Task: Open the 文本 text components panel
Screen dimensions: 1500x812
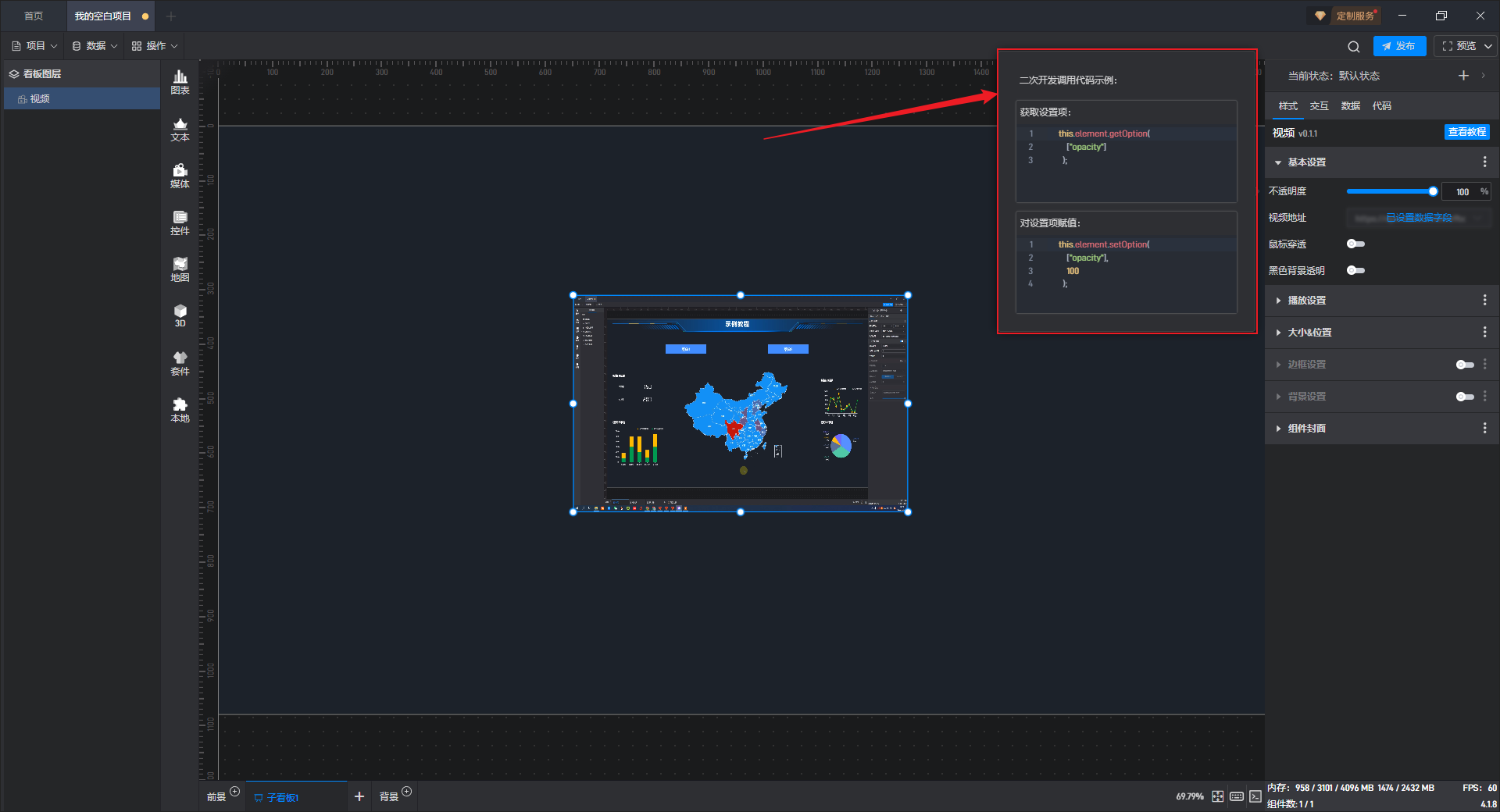Action: 180,129
